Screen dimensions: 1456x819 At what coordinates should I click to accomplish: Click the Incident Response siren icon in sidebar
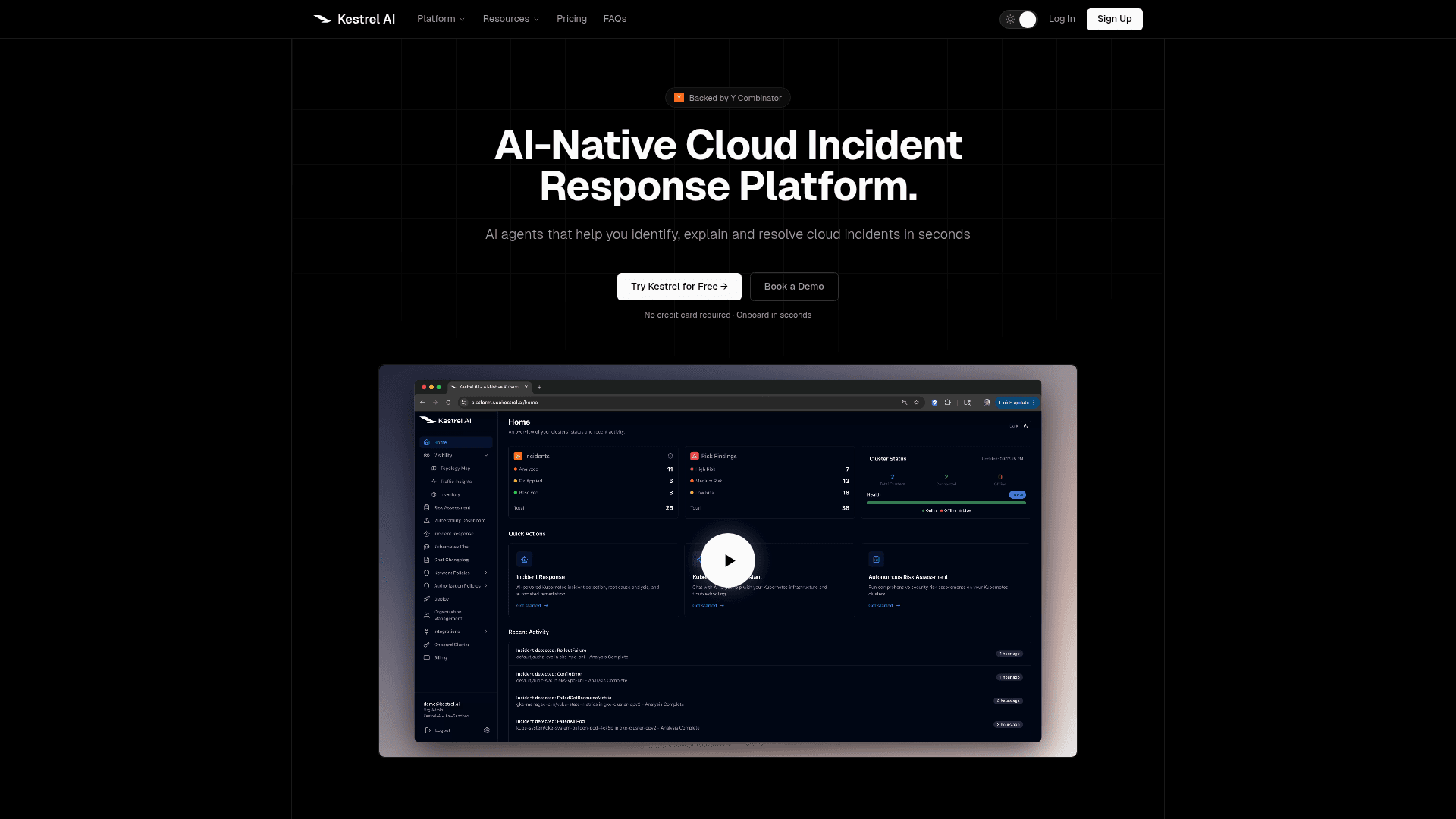coord(427,534)
